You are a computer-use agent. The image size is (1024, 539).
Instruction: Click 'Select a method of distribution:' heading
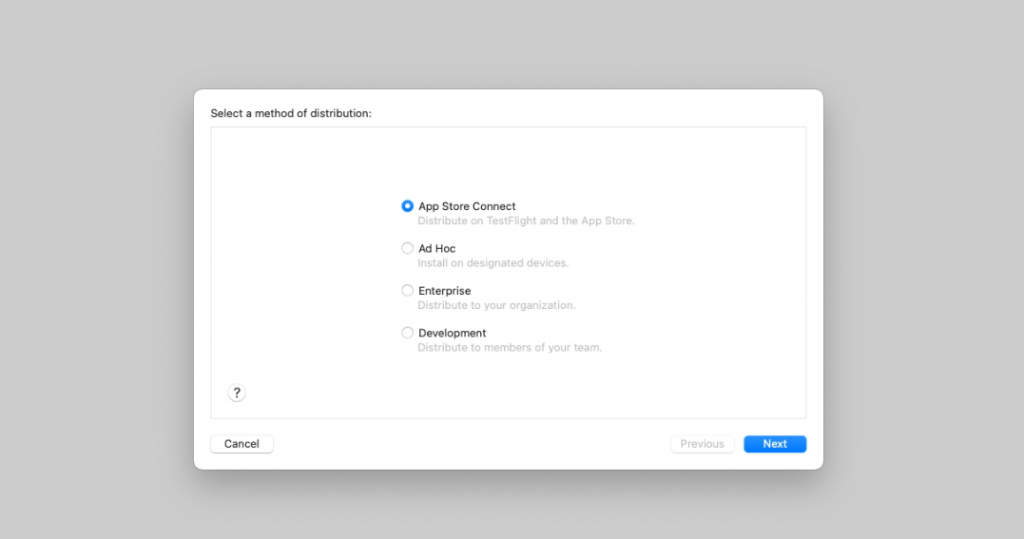click(291, 113)
